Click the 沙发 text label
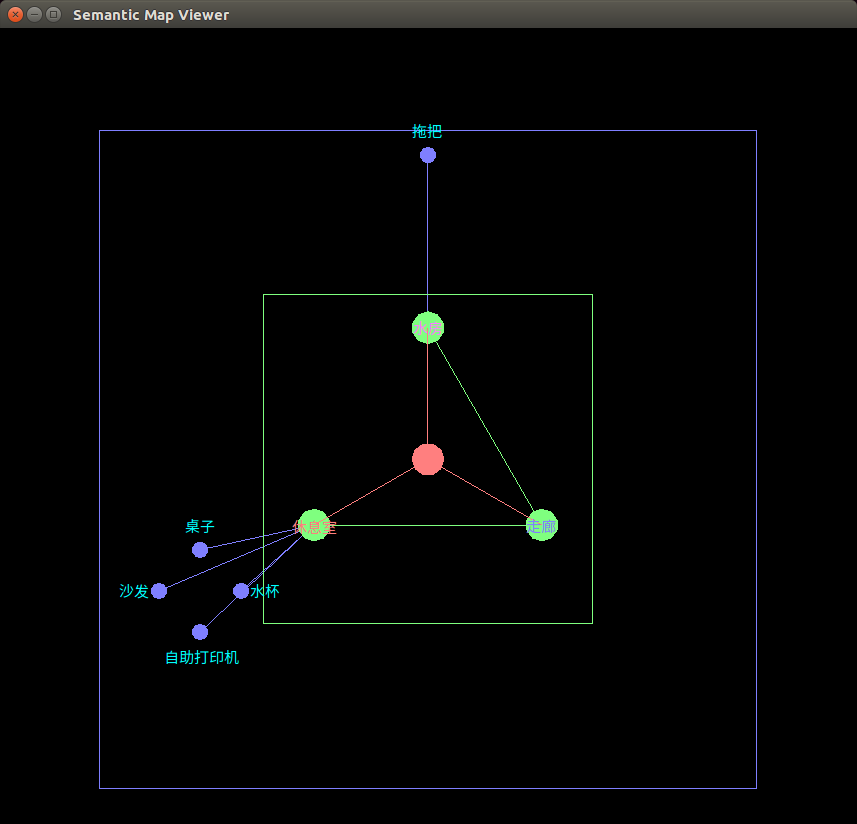857x824 pixels. point(134,591)
